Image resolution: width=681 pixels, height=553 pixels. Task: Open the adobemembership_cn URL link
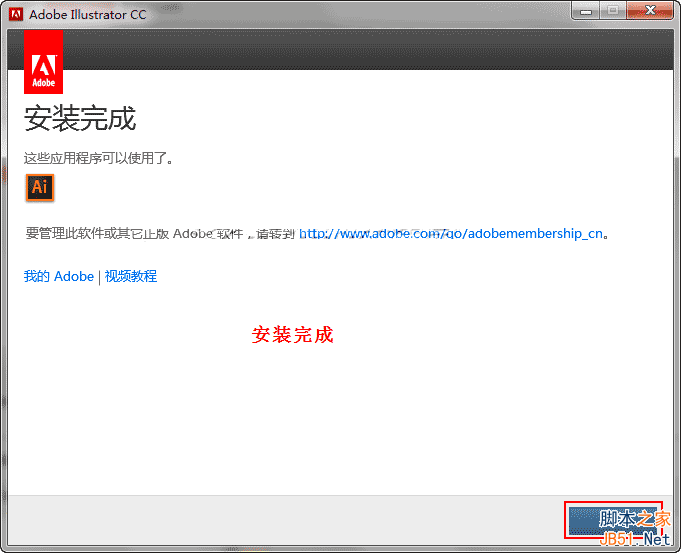point(451,234)
